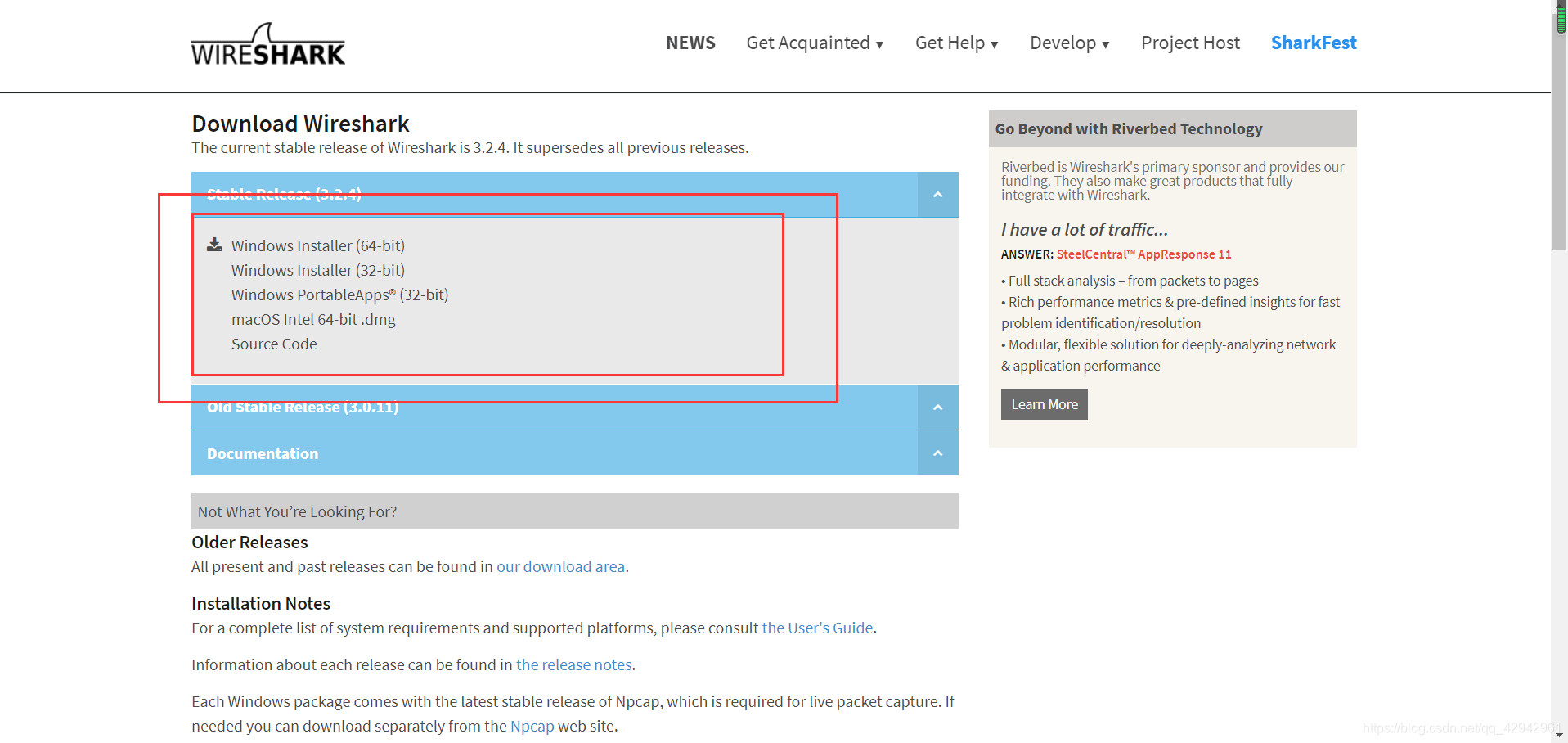Image resolution: width=1568 pixels, height=743 pixels.
Task: Click 'Go Beyond with Riverbed Technology' heading
Action: pyautogui.click(x=1129, y=128)
